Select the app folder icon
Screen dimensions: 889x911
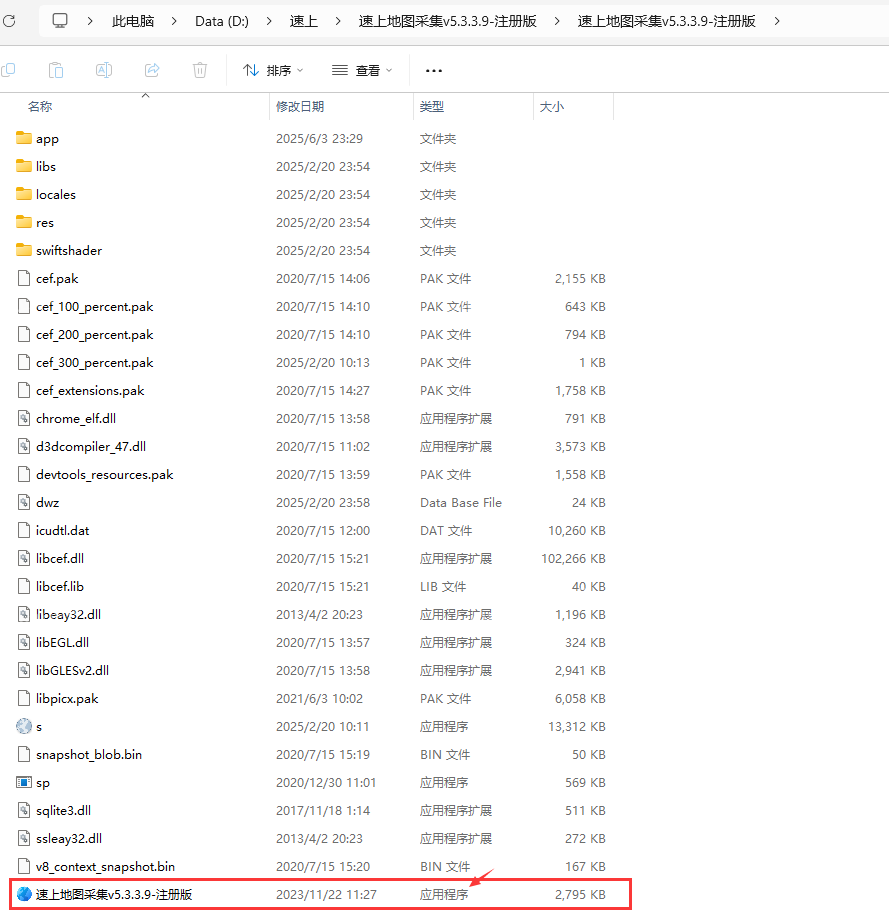24,138
